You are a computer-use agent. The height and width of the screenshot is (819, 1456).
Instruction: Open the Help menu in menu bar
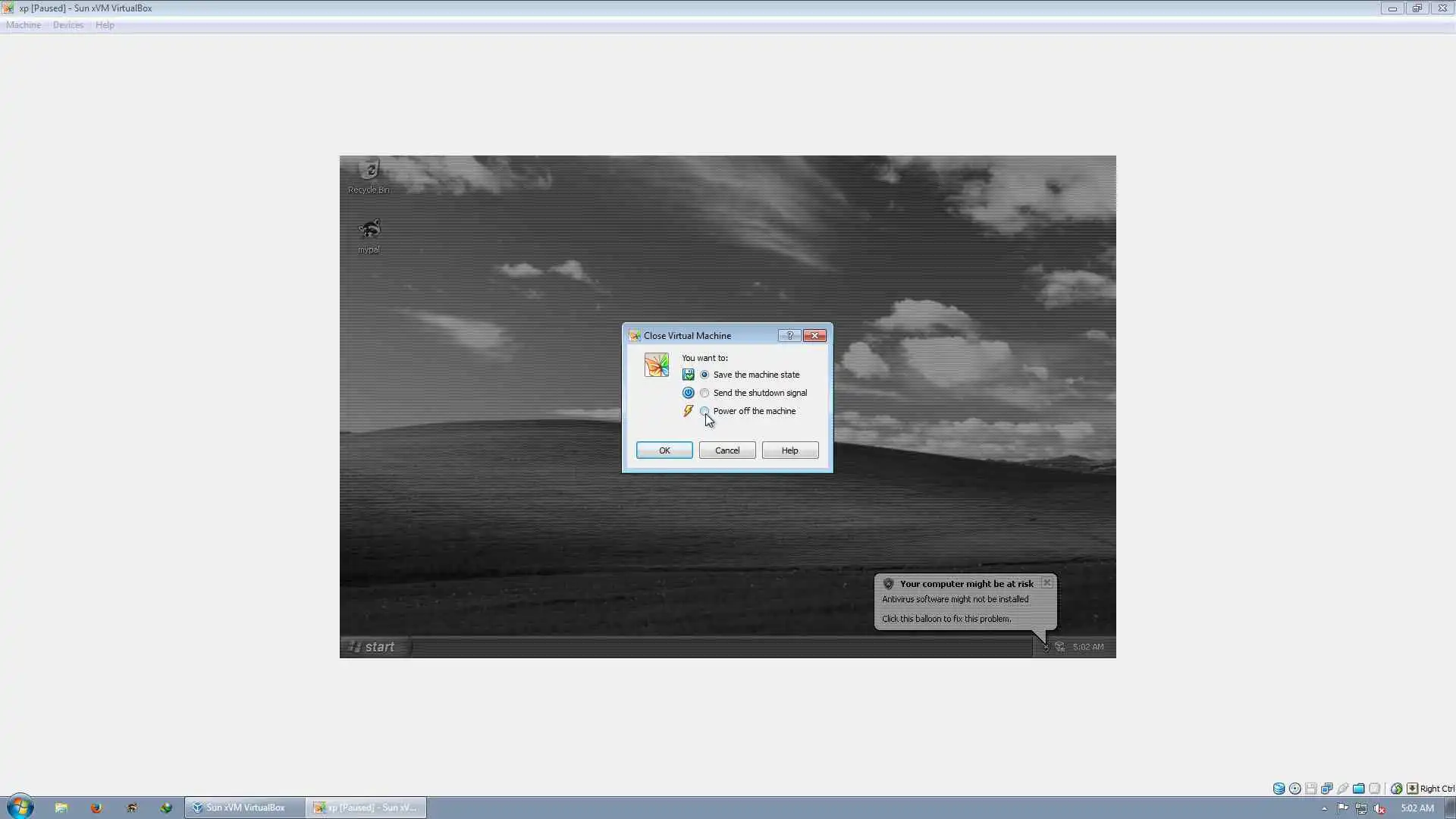105,25
